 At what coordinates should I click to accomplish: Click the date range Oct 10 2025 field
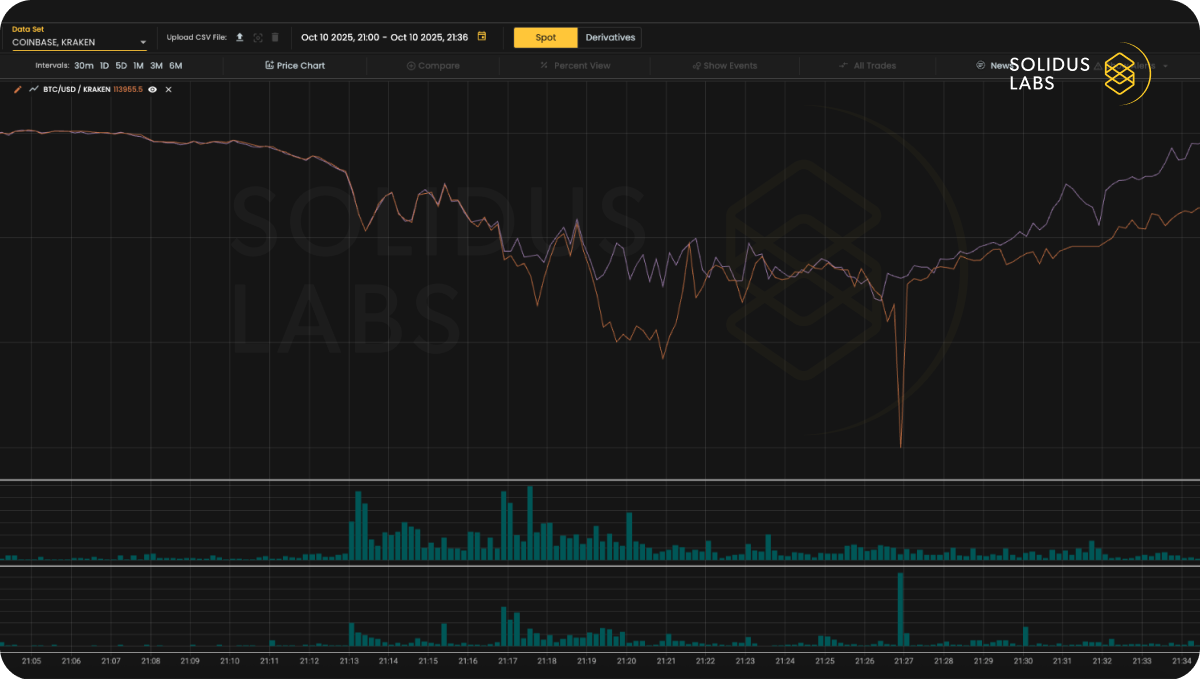tap(384, 37)
